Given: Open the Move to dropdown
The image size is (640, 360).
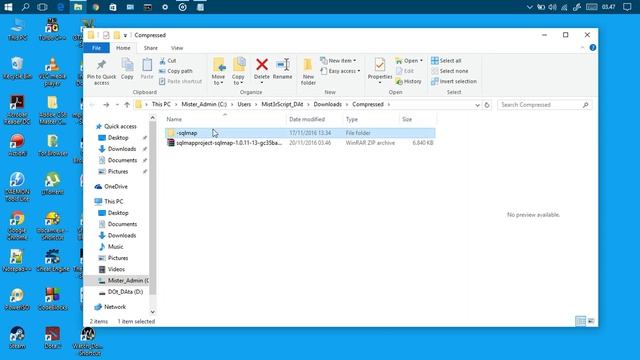Looking at the screenshot, I should tap(218, 71).
